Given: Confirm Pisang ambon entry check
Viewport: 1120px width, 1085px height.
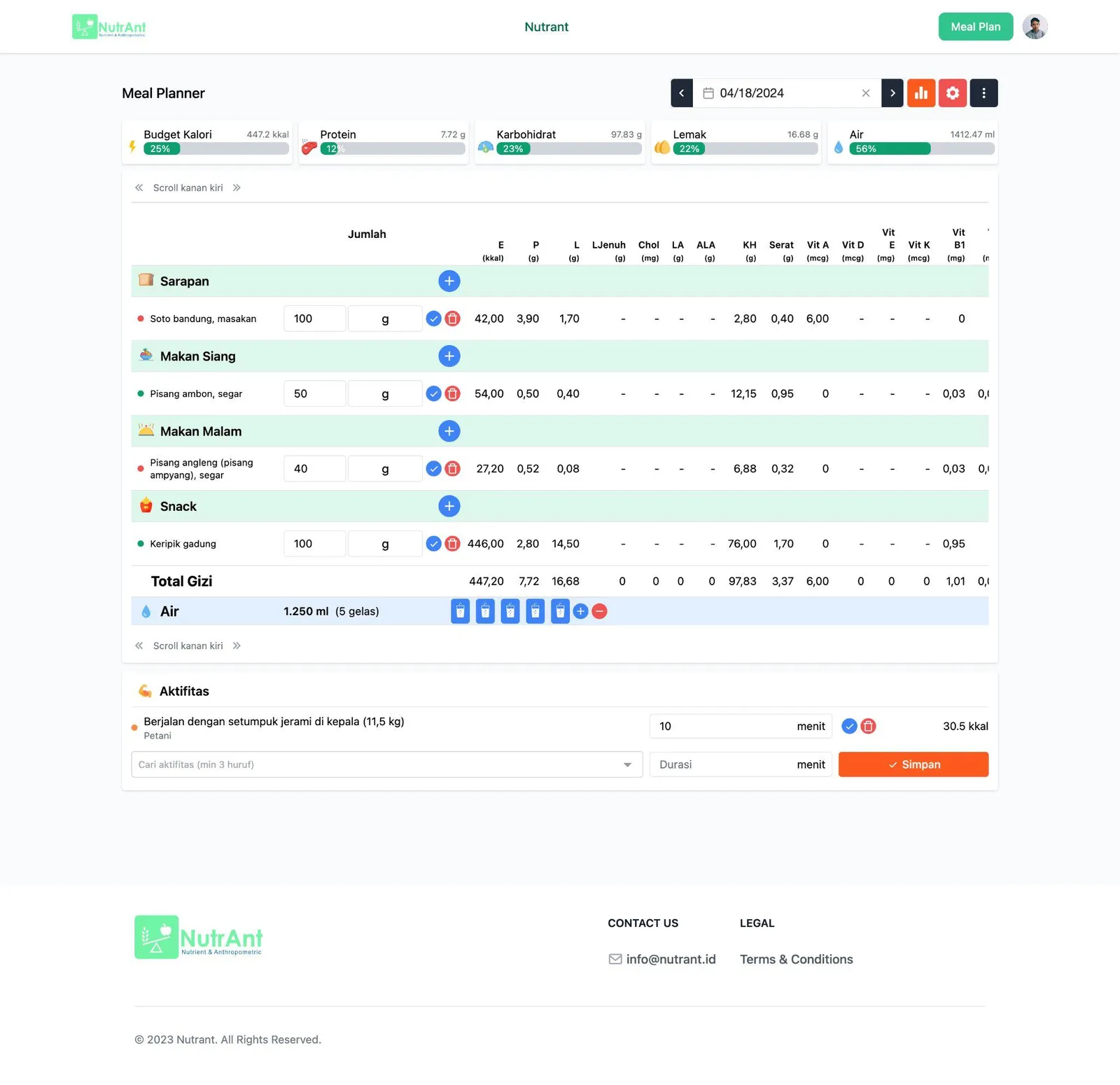Looking at the screenshot, I should coord(434,393).
